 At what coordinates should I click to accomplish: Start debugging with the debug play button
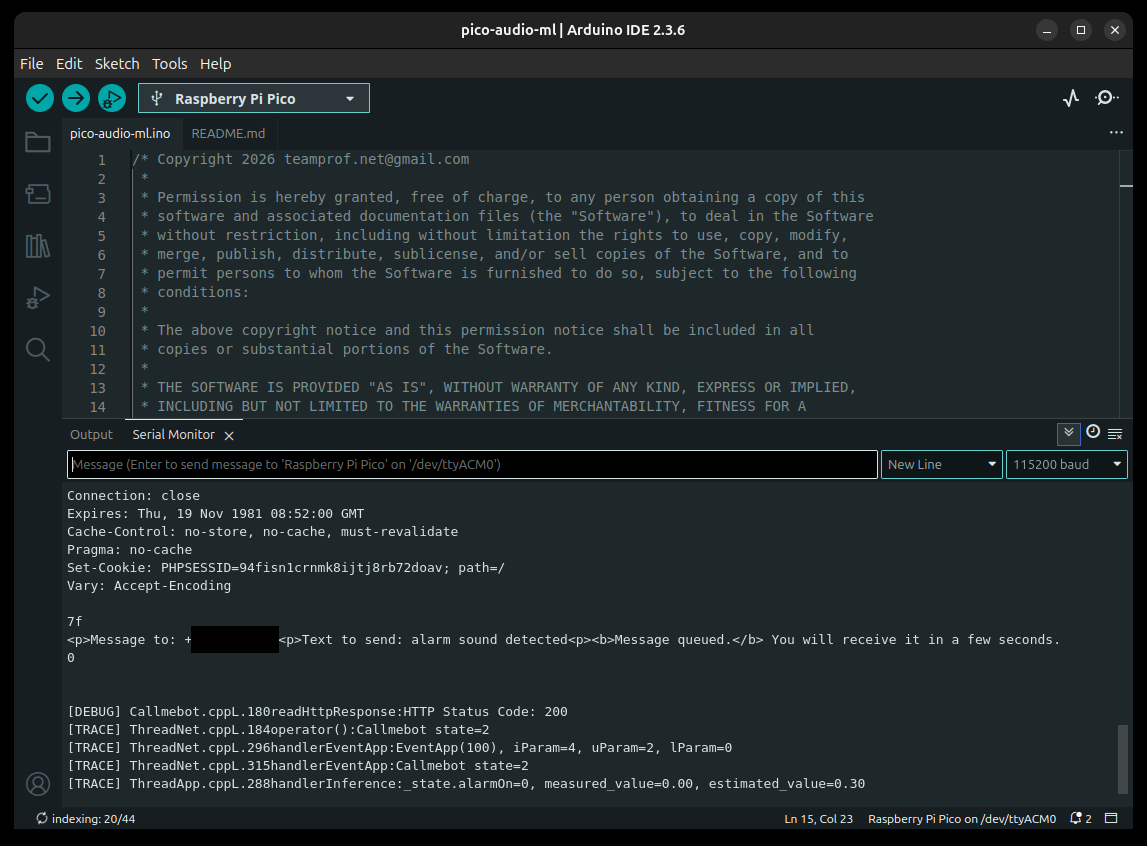(x=111, y=98)
